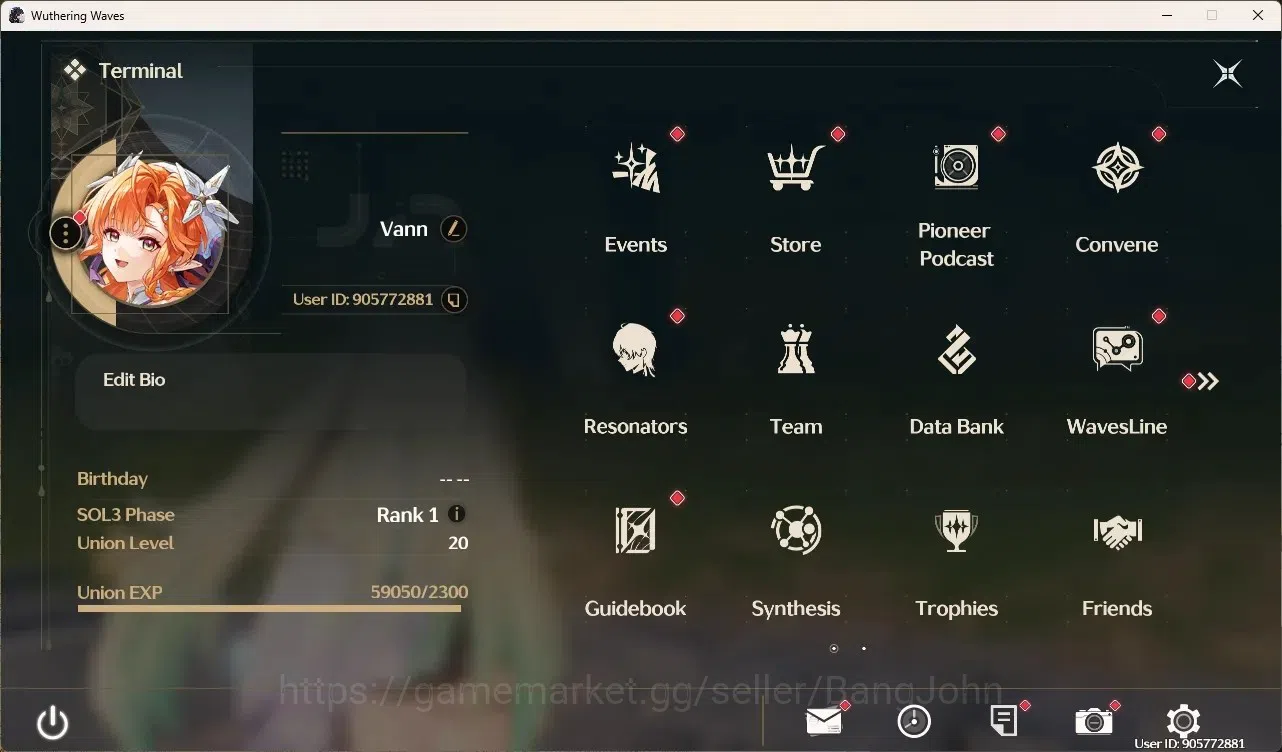
Task: Open the Synthesis icon
Action: coord(796,530)
